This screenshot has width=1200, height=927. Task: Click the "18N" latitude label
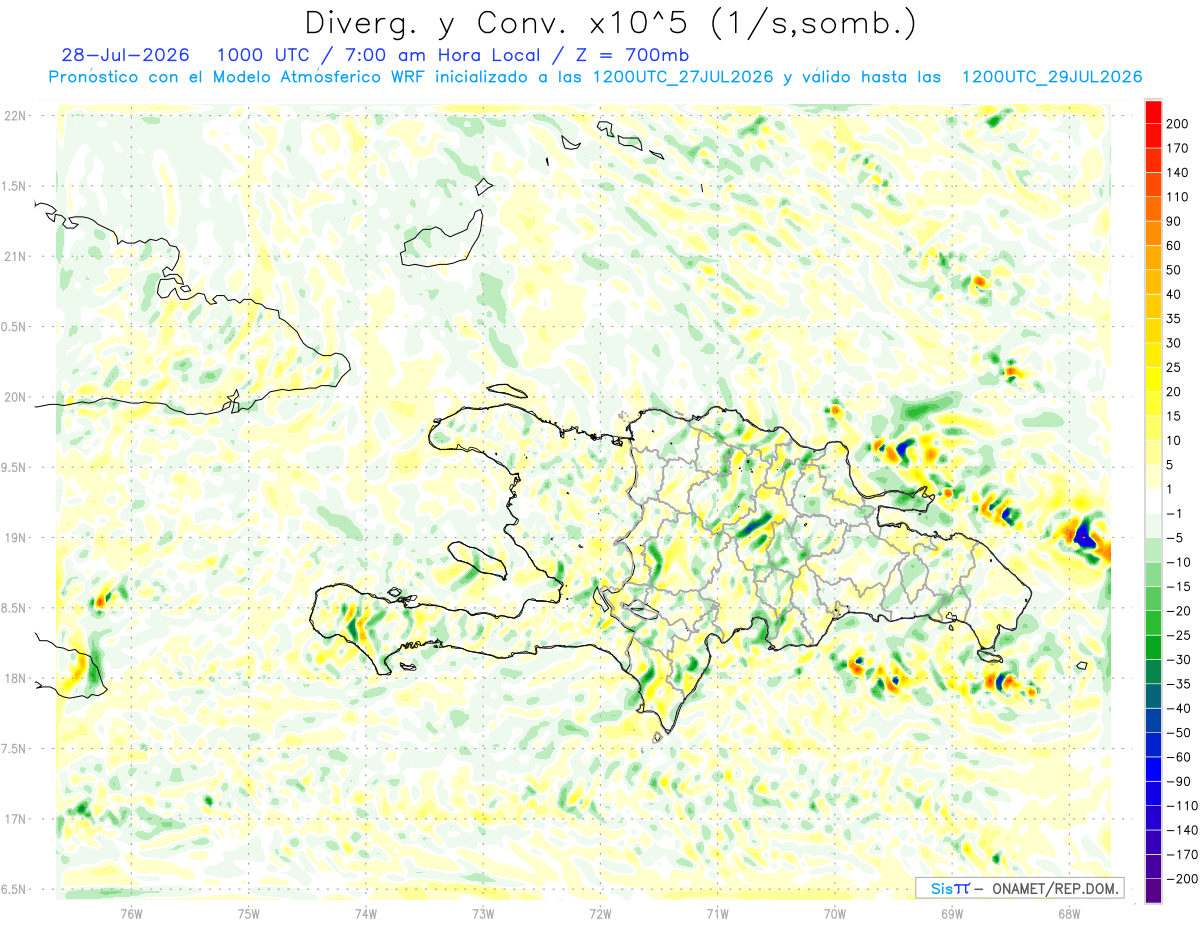[x=15, y=678]
